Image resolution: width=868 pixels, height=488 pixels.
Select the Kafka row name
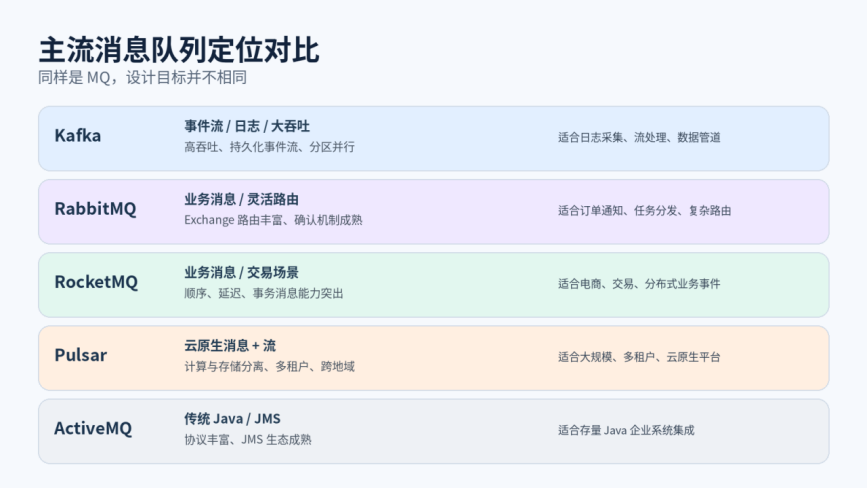pos(78,136)
